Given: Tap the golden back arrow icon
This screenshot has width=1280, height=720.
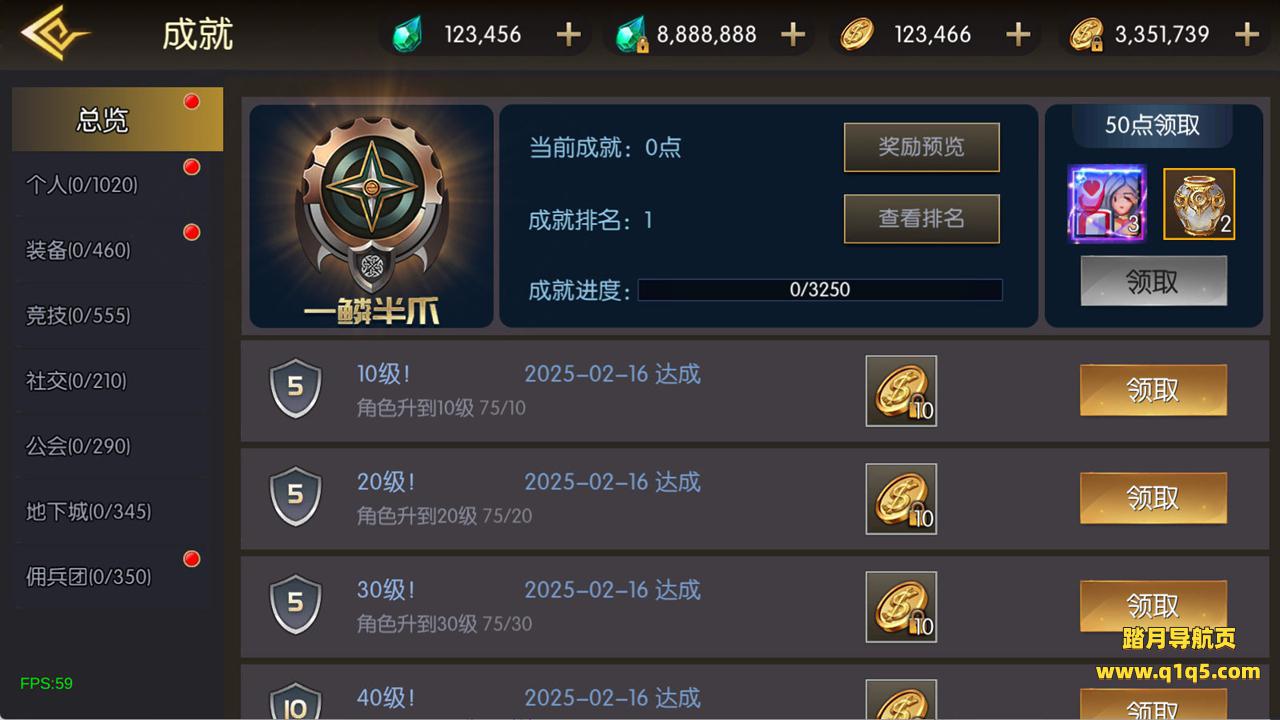Looking at the screenshot, I should point(54,34).
